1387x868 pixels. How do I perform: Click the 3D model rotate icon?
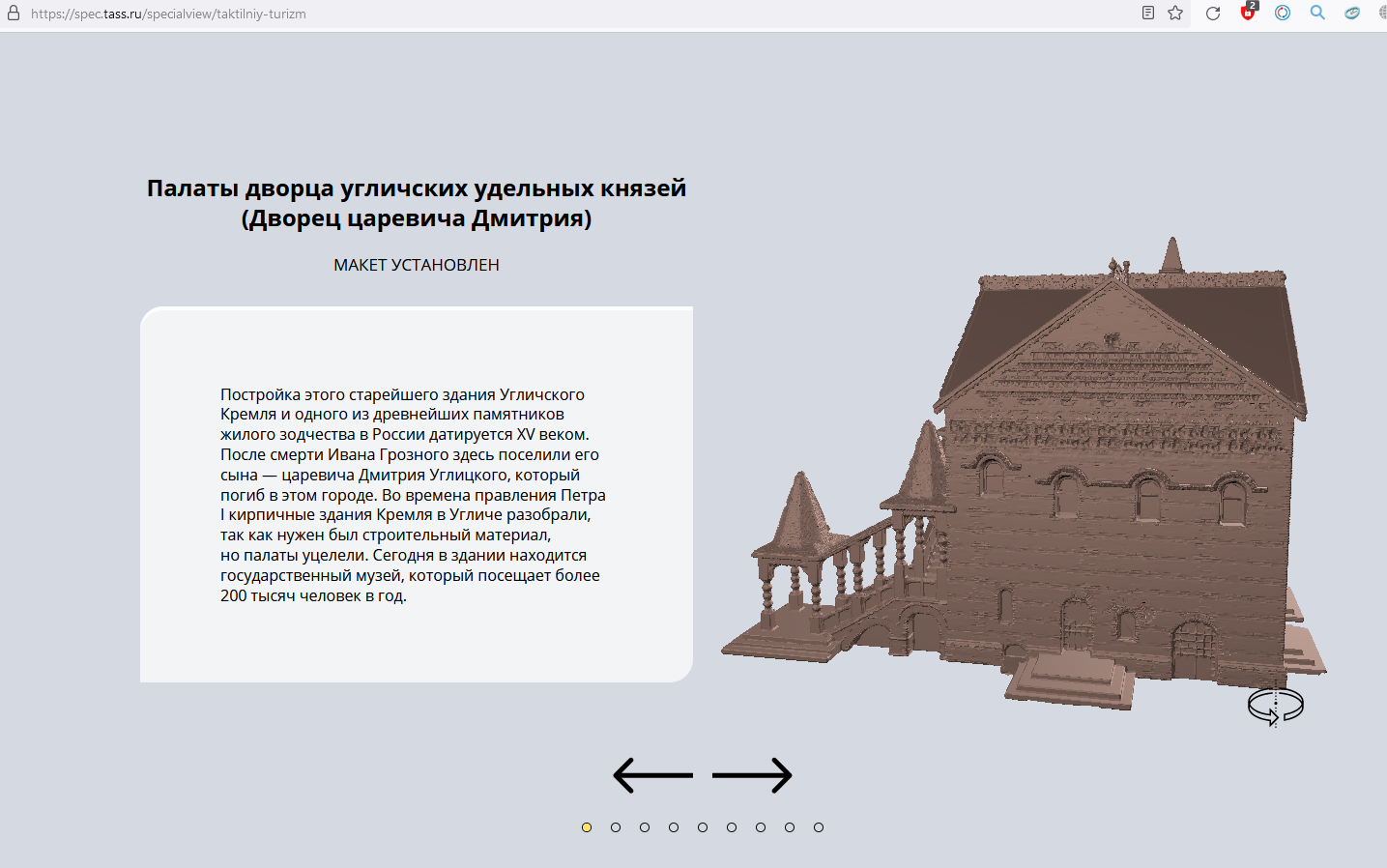[1275, 706]
